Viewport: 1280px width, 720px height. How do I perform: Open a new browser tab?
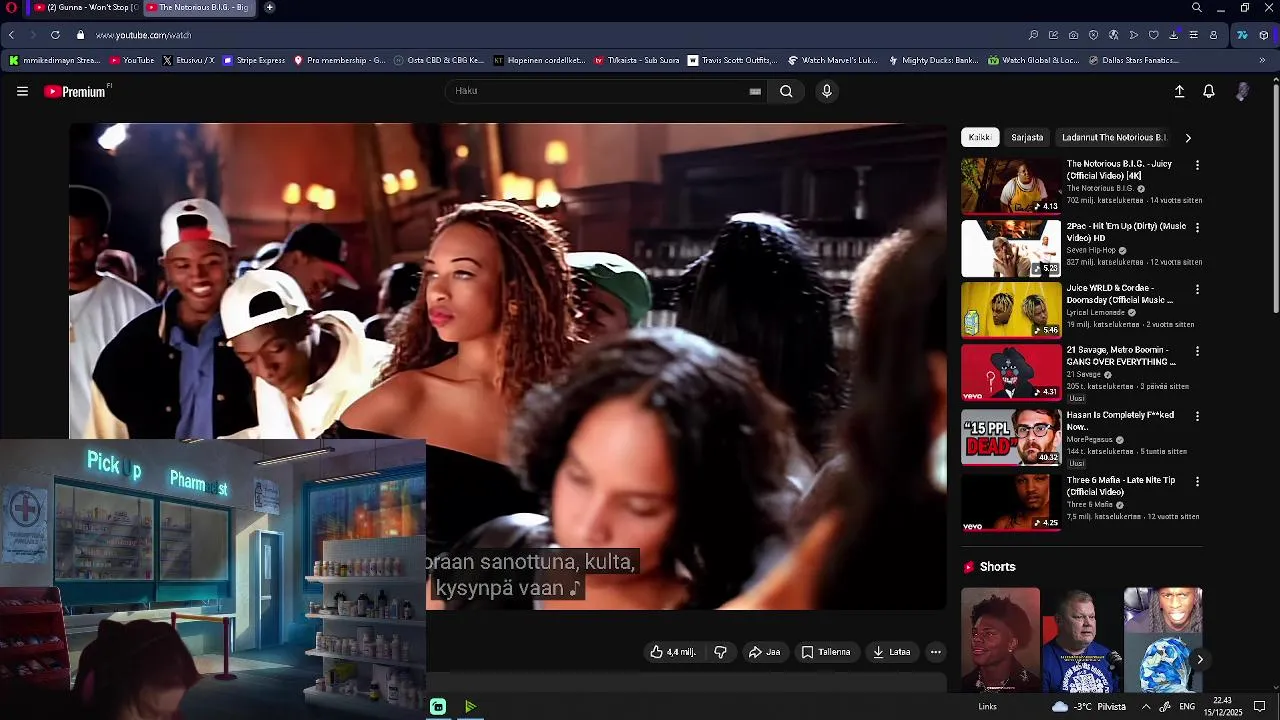pos(269,7)
